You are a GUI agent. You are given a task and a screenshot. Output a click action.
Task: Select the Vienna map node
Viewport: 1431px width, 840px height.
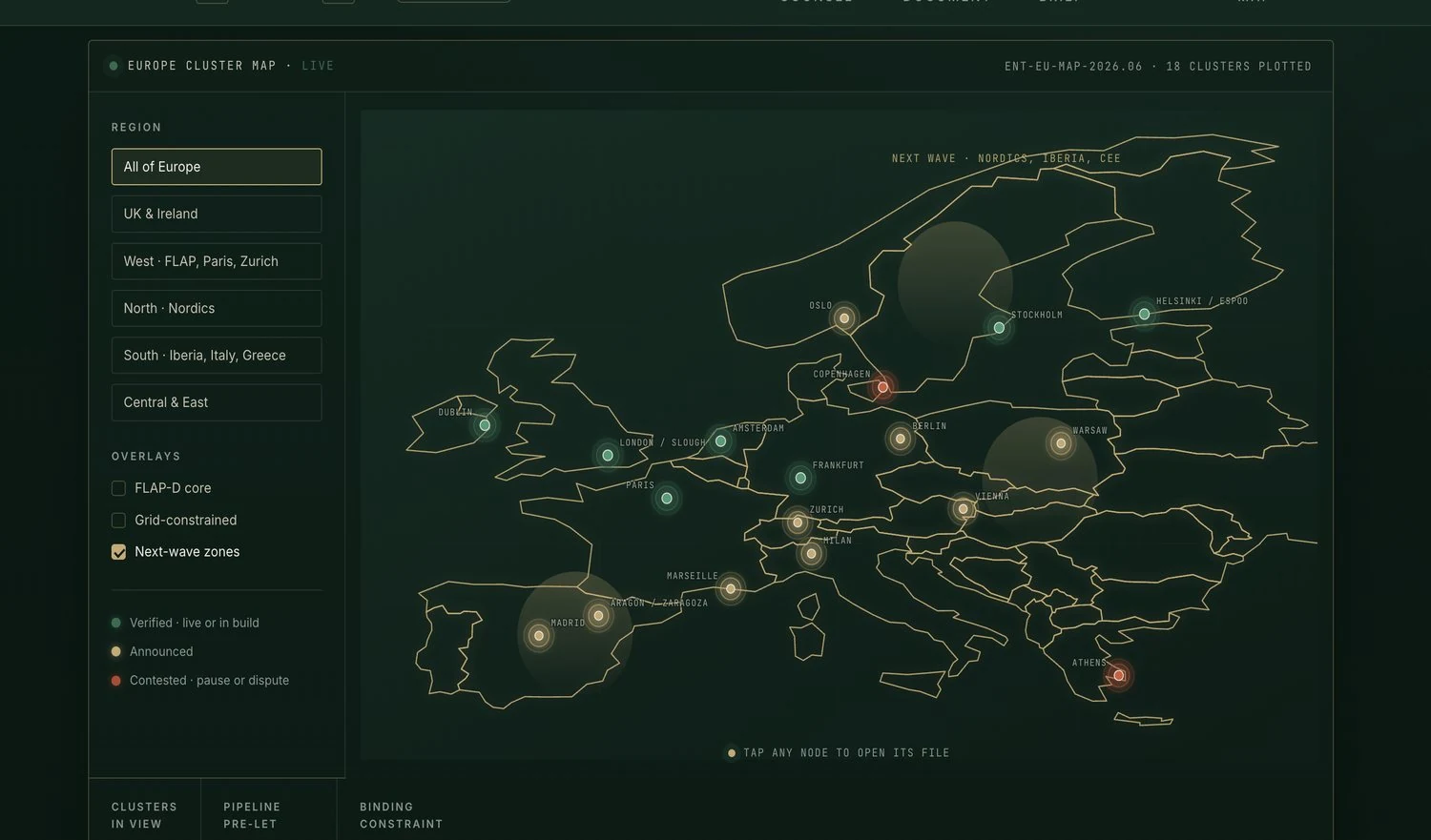click(964, 509)
